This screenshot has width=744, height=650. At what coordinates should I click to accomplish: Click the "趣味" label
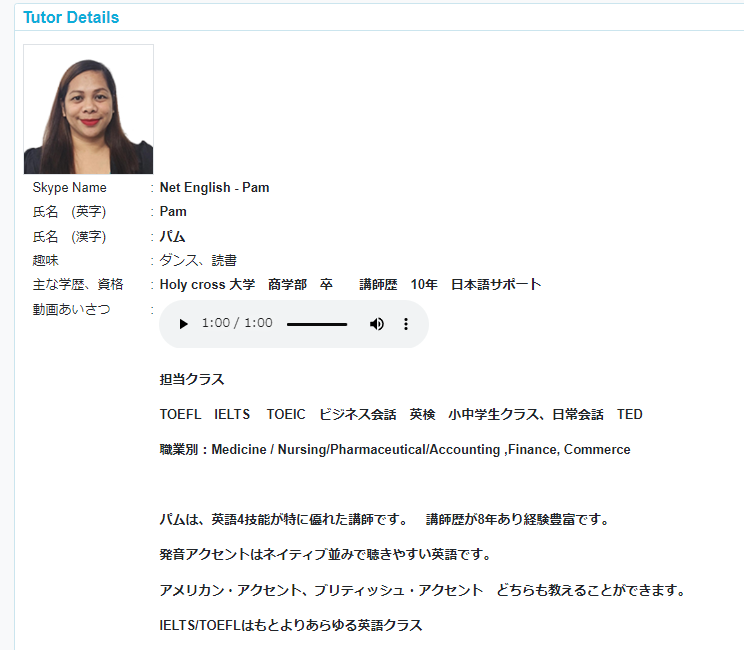(x=46, y=260)
